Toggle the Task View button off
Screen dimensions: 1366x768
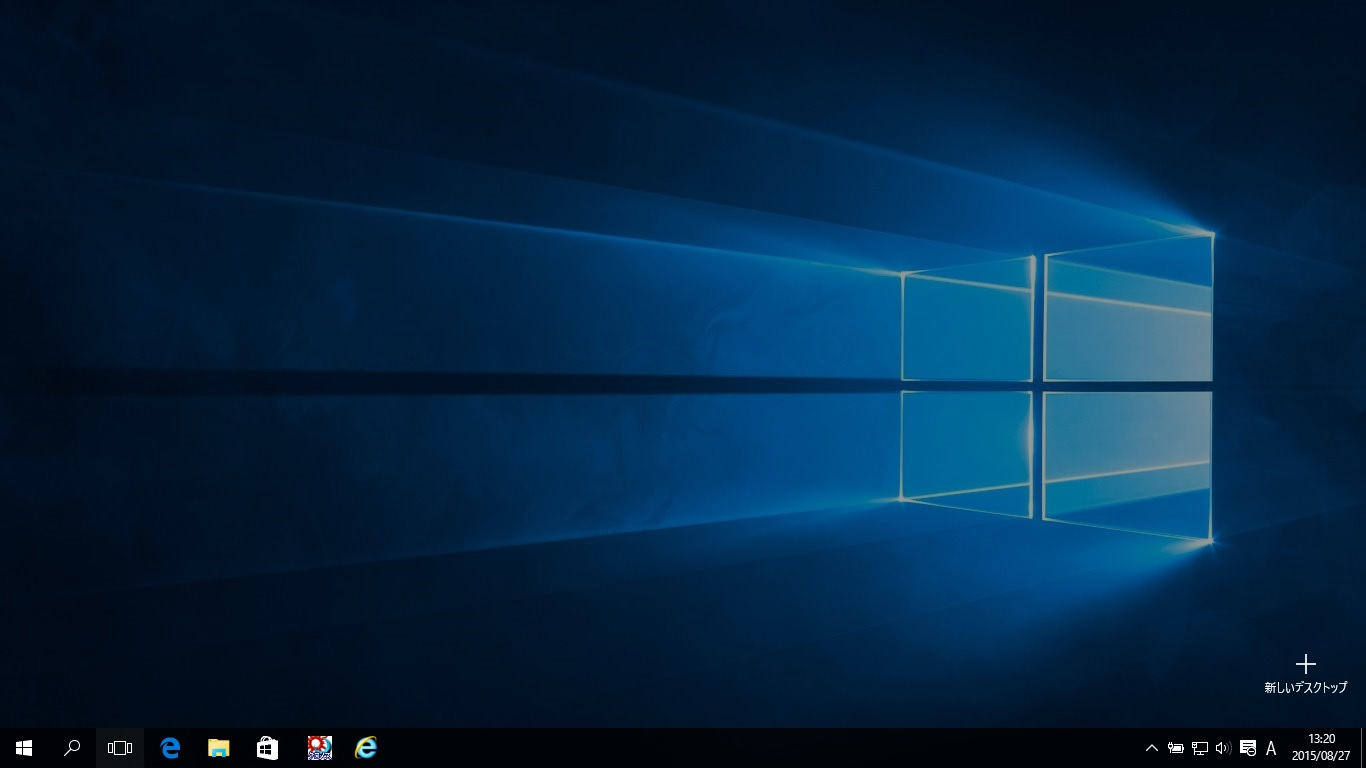[120, 748]
